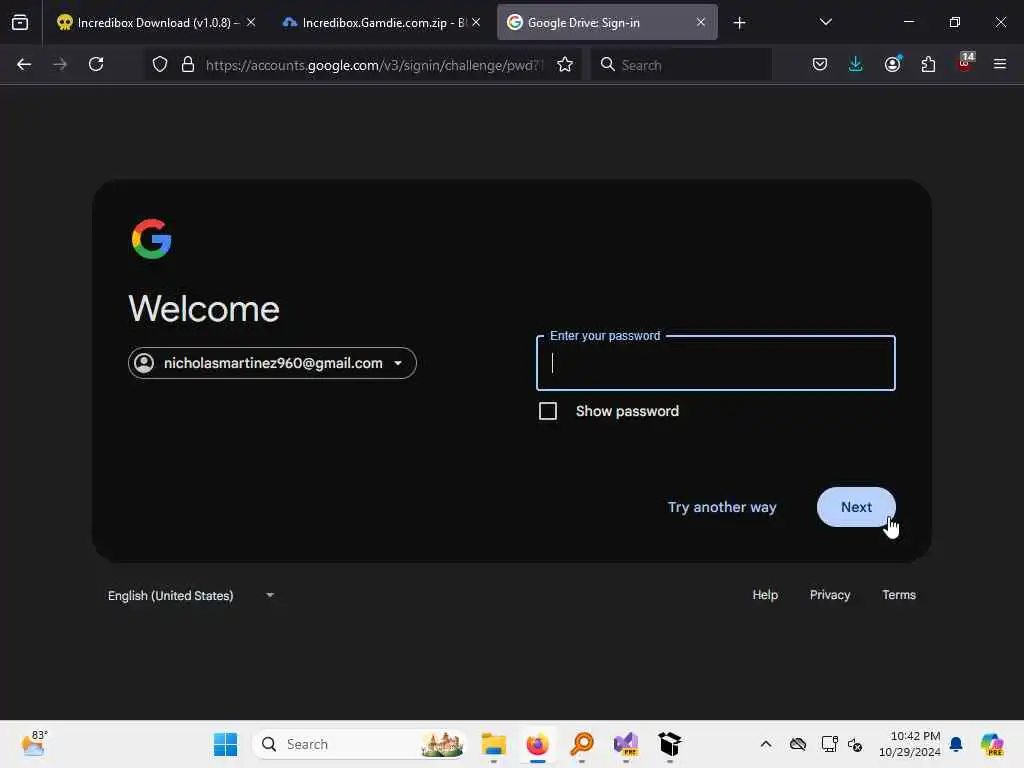This screenshot has width=1024, height=768.
Task: Open Visual Studio Preview from taskbar
Action: 626,744
